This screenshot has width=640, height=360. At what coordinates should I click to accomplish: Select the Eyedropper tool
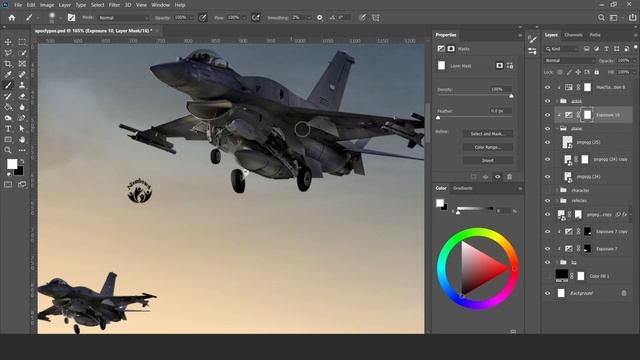[8, 75]
